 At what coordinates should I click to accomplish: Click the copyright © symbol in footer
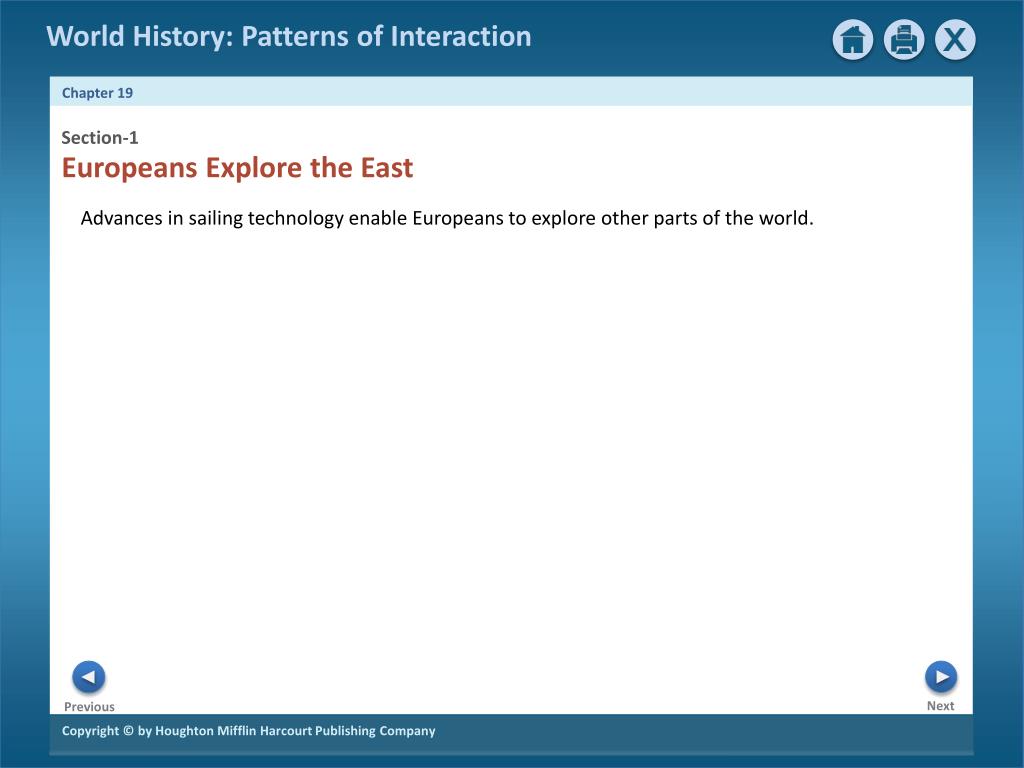128,731
